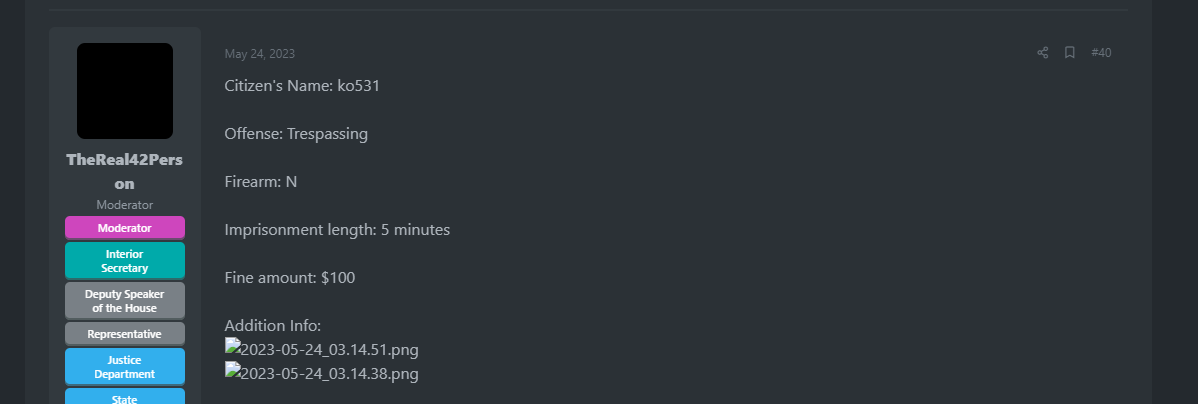
Task: Open the post permalink #40
Action: pyautogui.click(x=1101, y=53)
